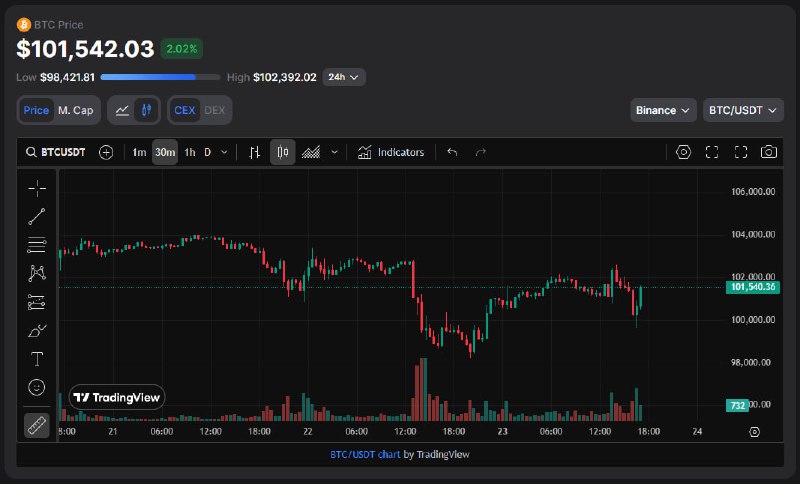800x484 pixels.
Task: Select DEX data source
Action: point(215,110)
